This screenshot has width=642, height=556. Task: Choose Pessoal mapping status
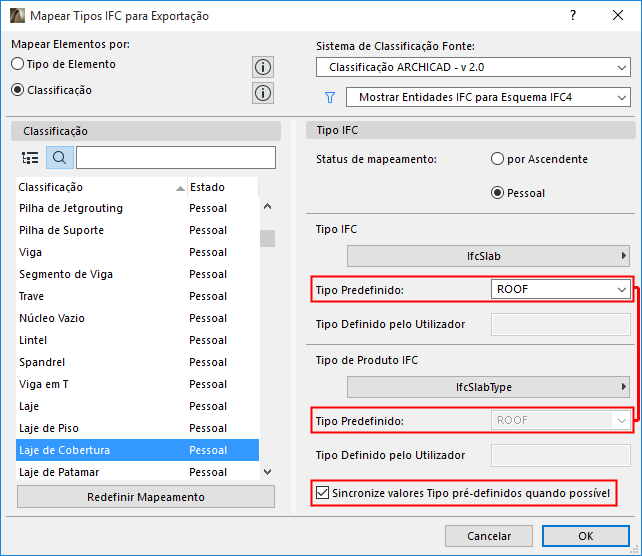coord(497,193)
